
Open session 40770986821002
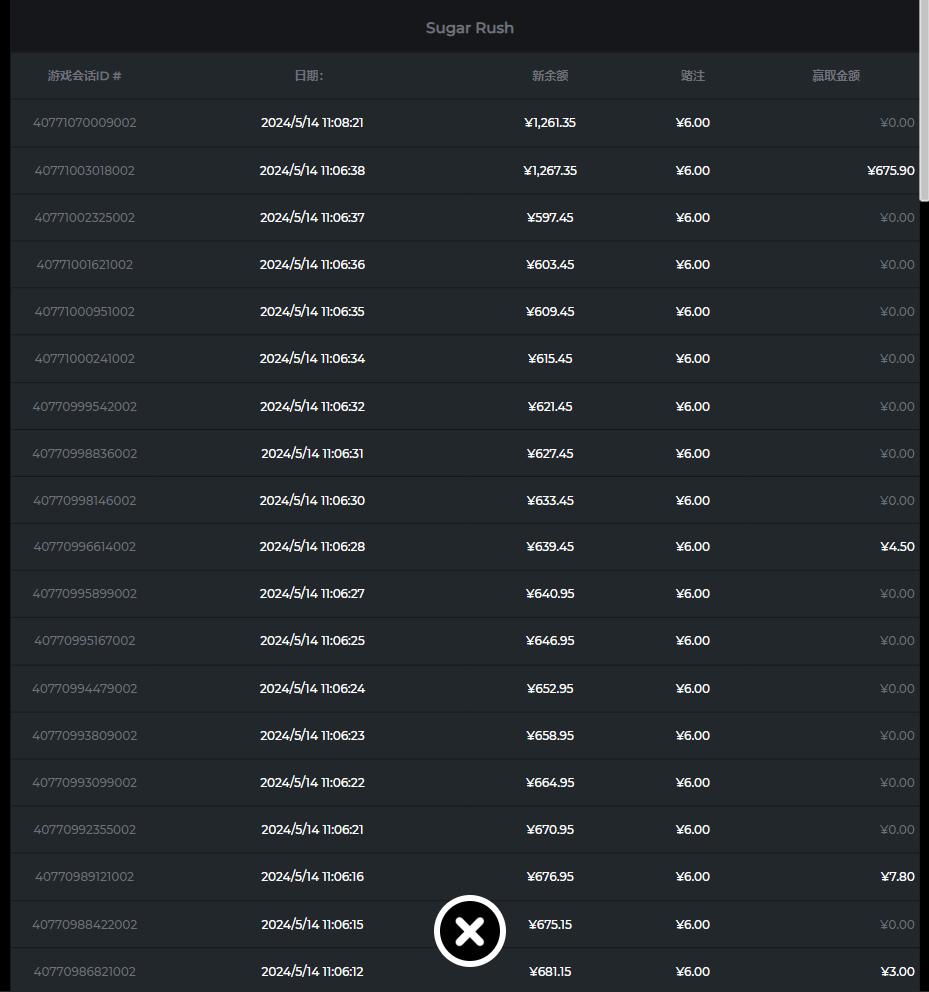coord(85,972)
